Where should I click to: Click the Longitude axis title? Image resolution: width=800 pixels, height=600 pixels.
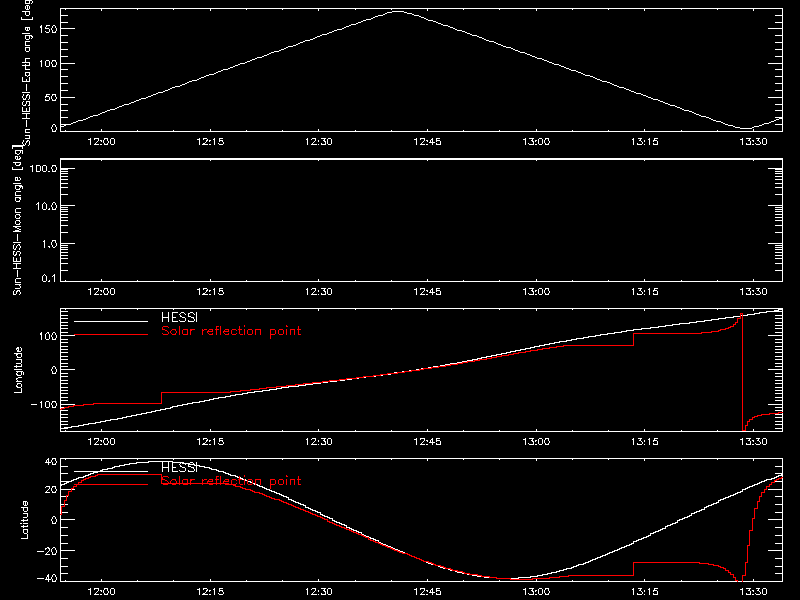pyautogui.click(x=18, y=370)
